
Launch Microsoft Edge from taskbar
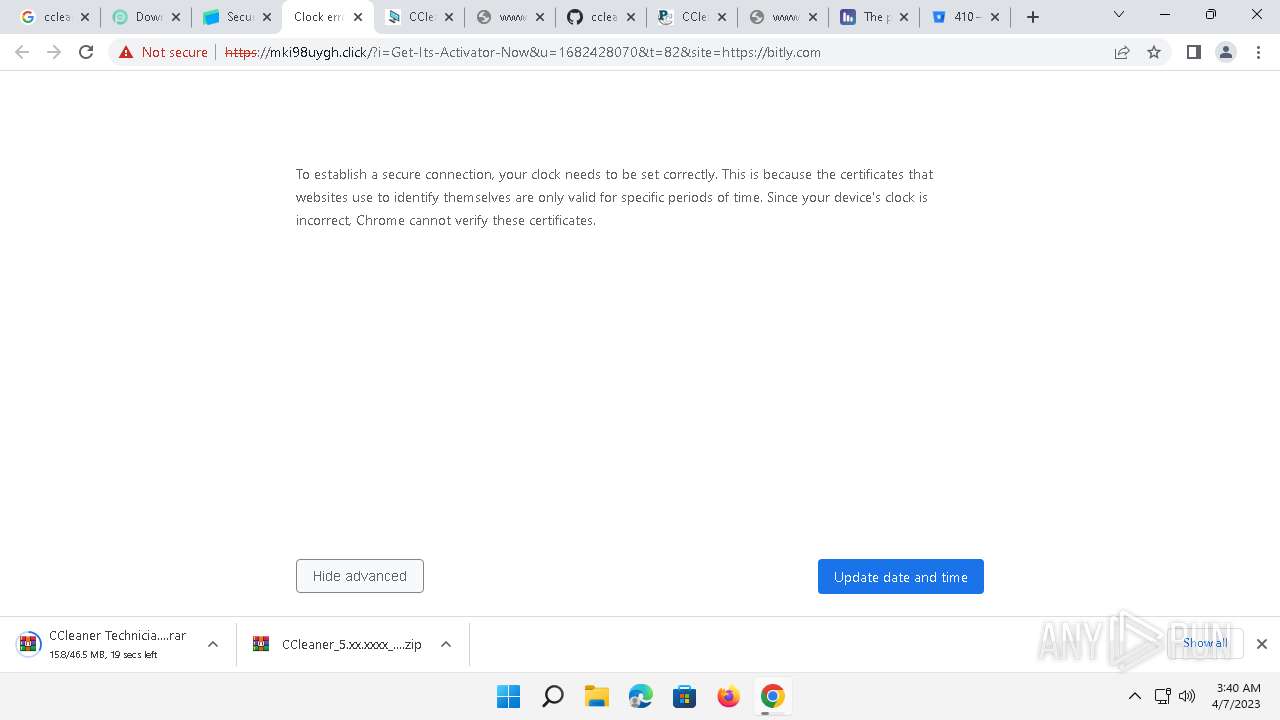[641, 696]
